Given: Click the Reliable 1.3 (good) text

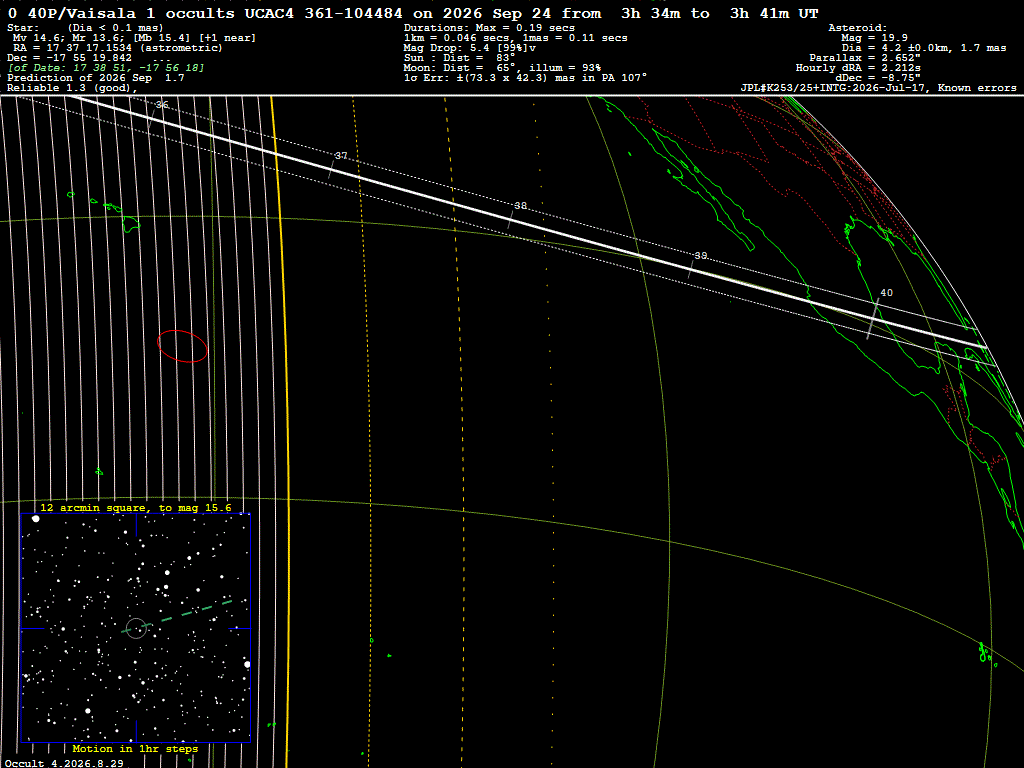Looking at the screenshot, I should point(72,88).
